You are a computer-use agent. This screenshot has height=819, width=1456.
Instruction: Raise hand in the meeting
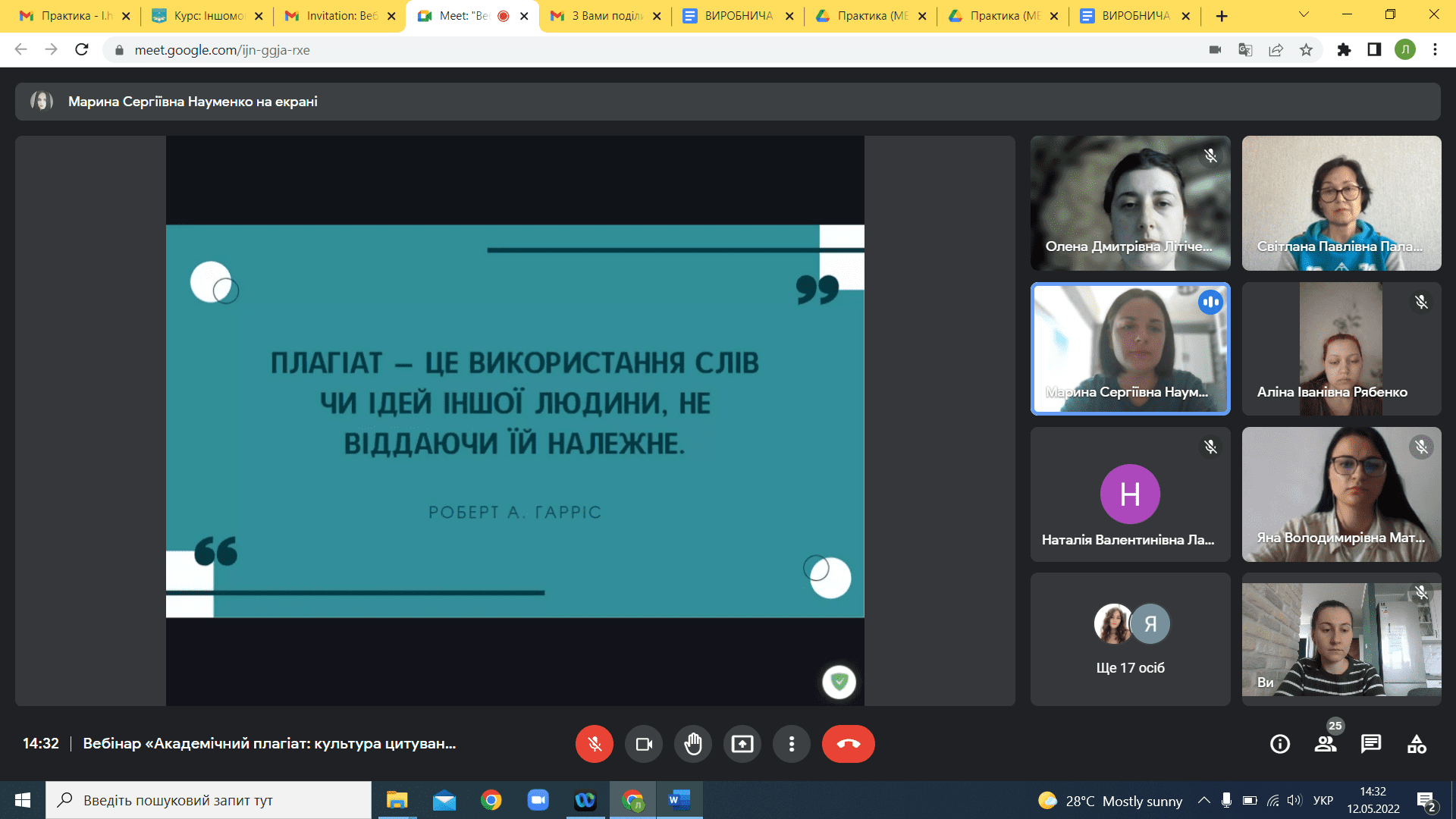pyautogui.click(x=693, y=744)
